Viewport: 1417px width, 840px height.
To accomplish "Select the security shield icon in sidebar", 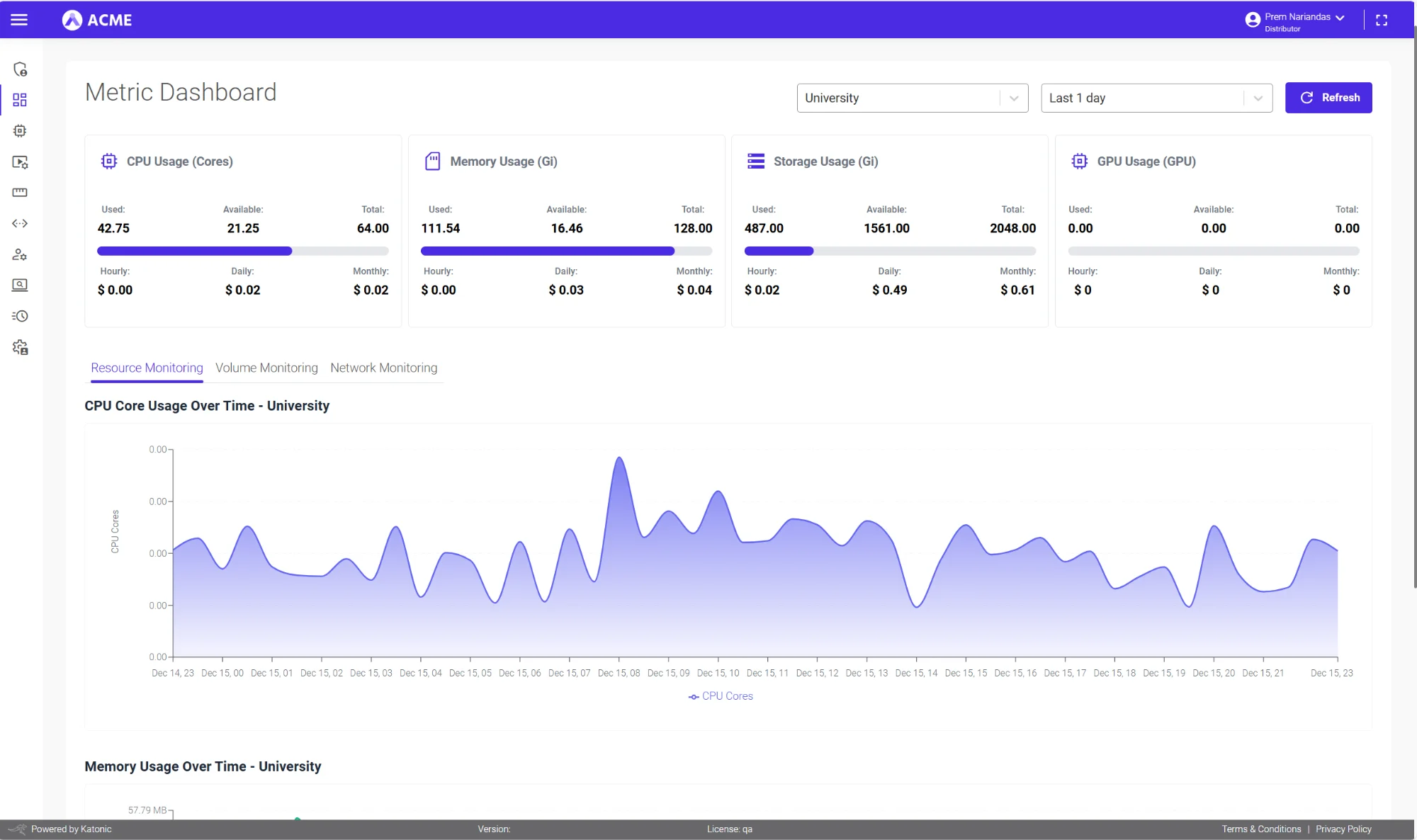I will click(x=21, y=69).
